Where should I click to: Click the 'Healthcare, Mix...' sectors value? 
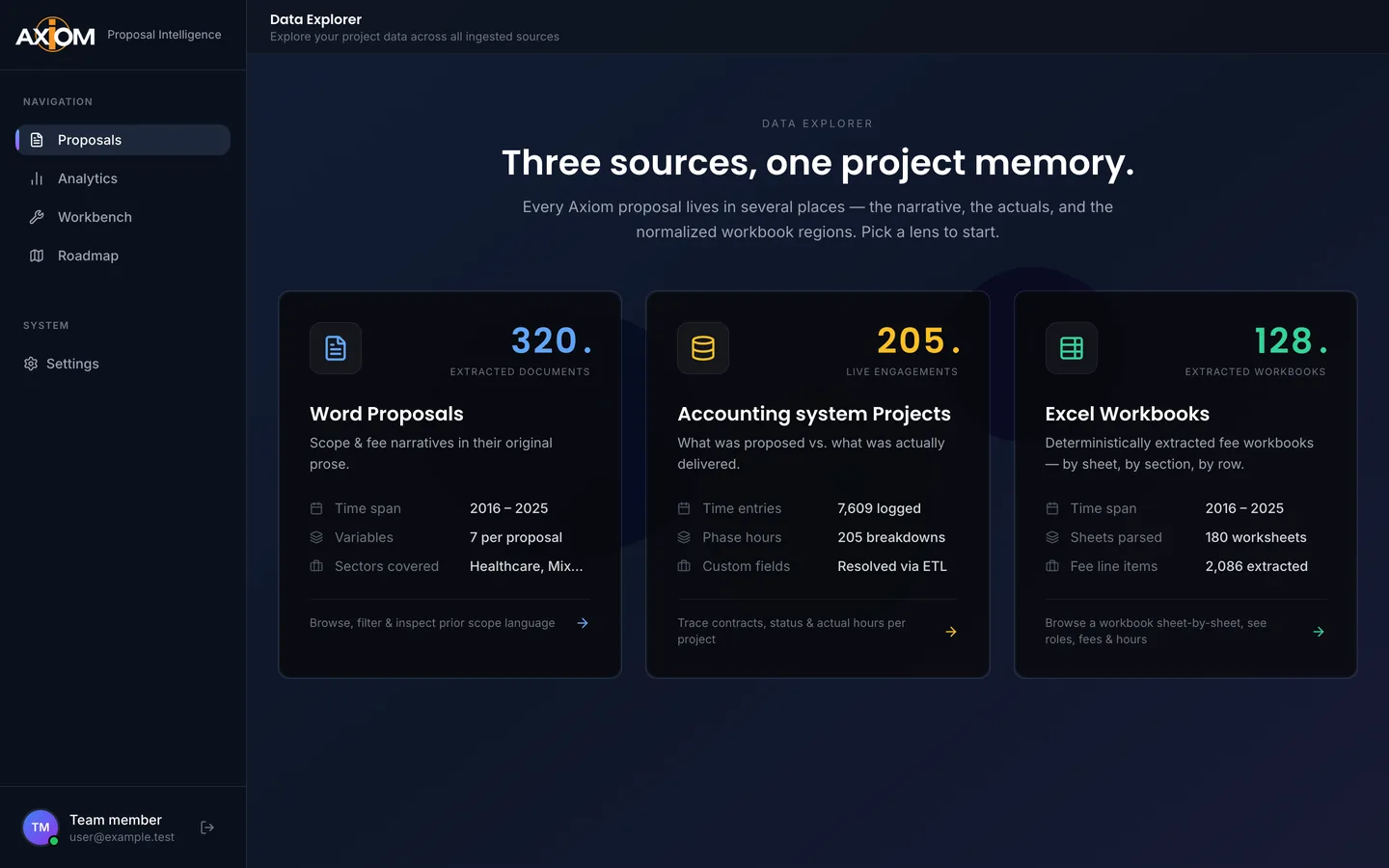tap(527, 566)
